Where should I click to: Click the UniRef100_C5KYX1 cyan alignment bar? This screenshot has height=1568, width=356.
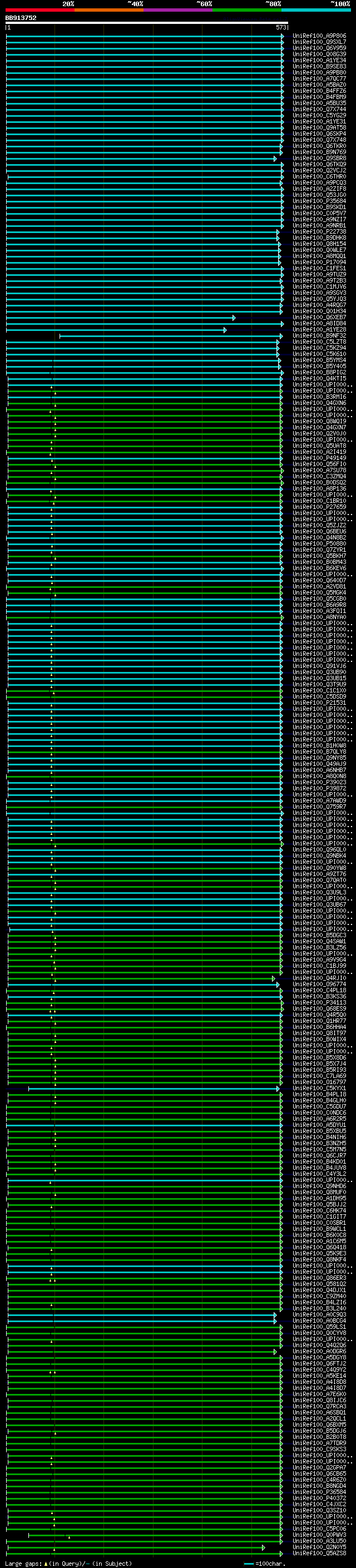click(x=152, y=1089)
